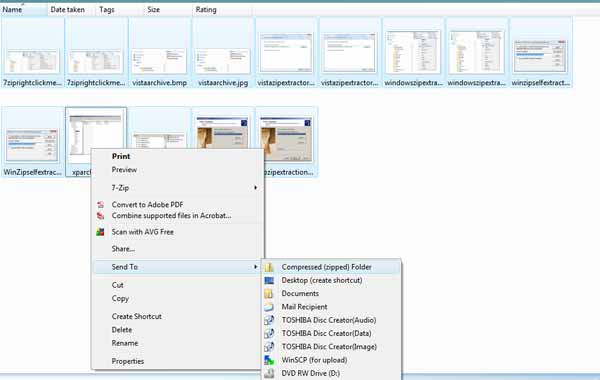Click the Send To submenu arrow
600x380 pixels.
[255, 267]
